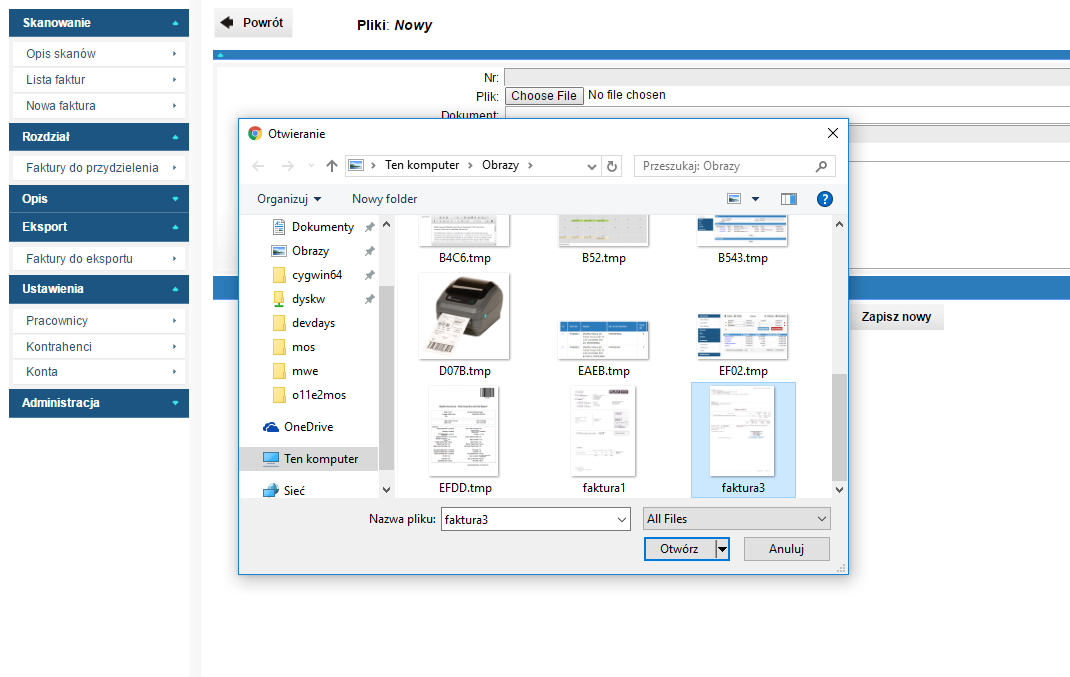
Task: Open Lista faktur menu item
Action: pyautogui.click(x=99, y=80)
